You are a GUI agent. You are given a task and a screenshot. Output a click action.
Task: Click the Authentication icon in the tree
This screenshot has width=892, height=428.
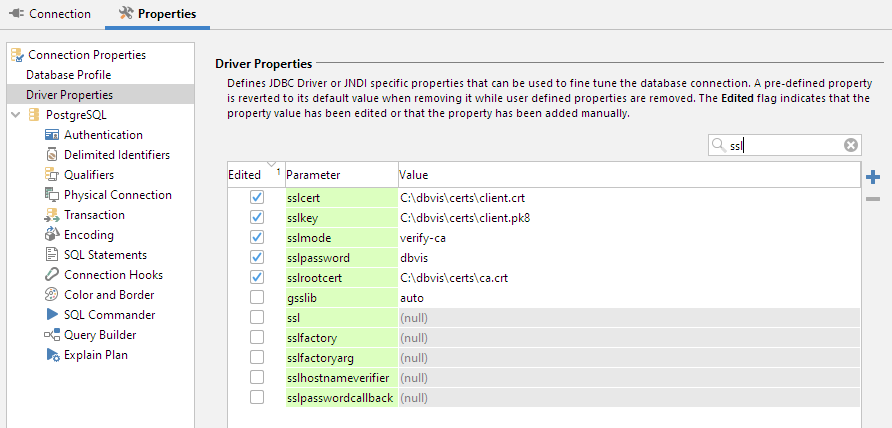click(x=52, y=135)
